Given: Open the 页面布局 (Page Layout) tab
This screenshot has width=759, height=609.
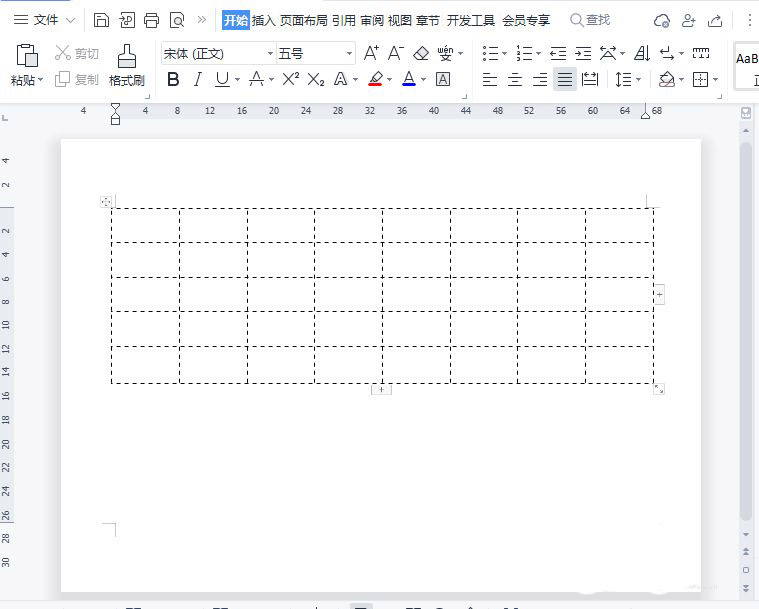Looking at the screenshot, I should point(303,20).
